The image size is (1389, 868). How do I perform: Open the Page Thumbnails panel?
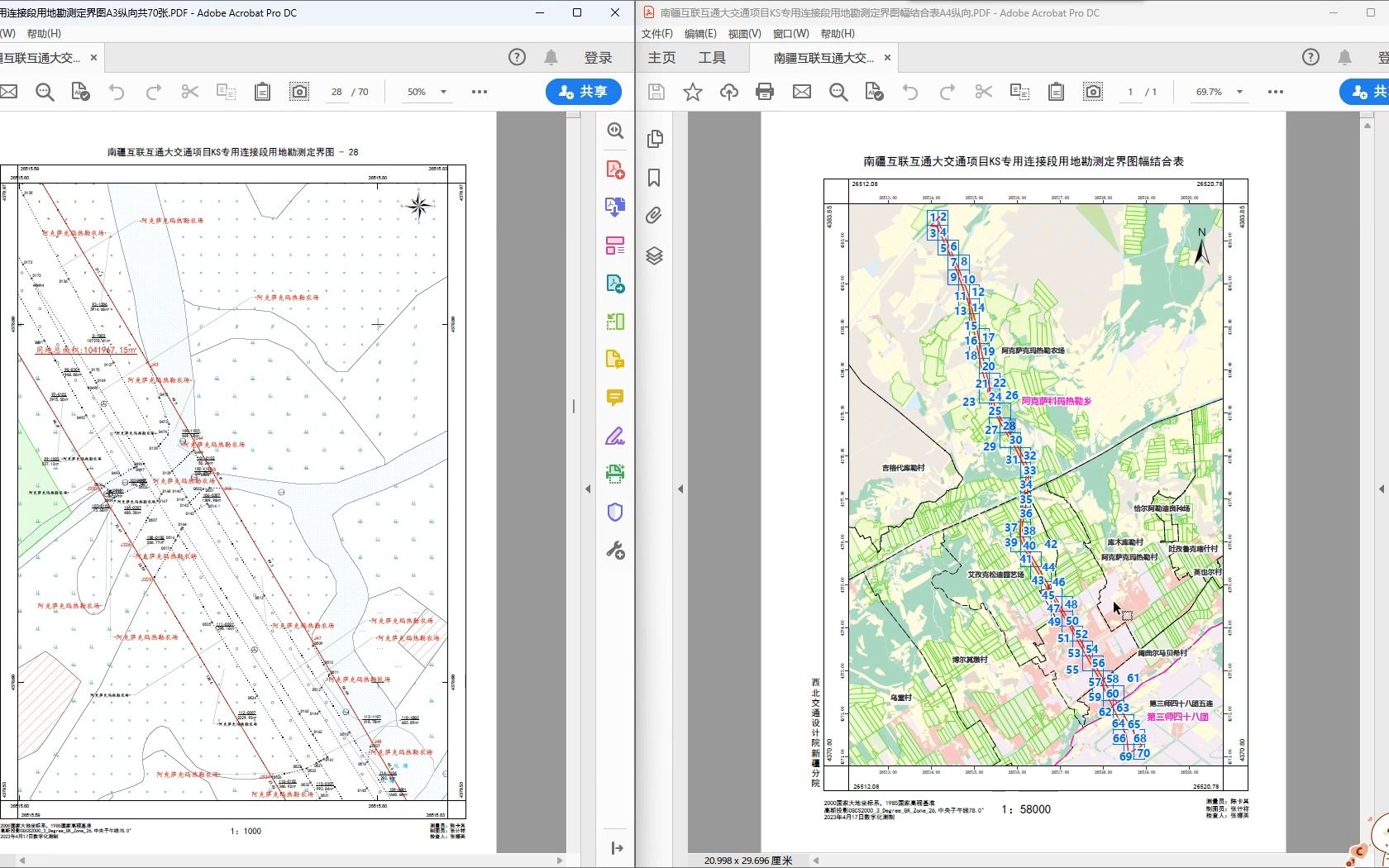click(x=654, y=139)
